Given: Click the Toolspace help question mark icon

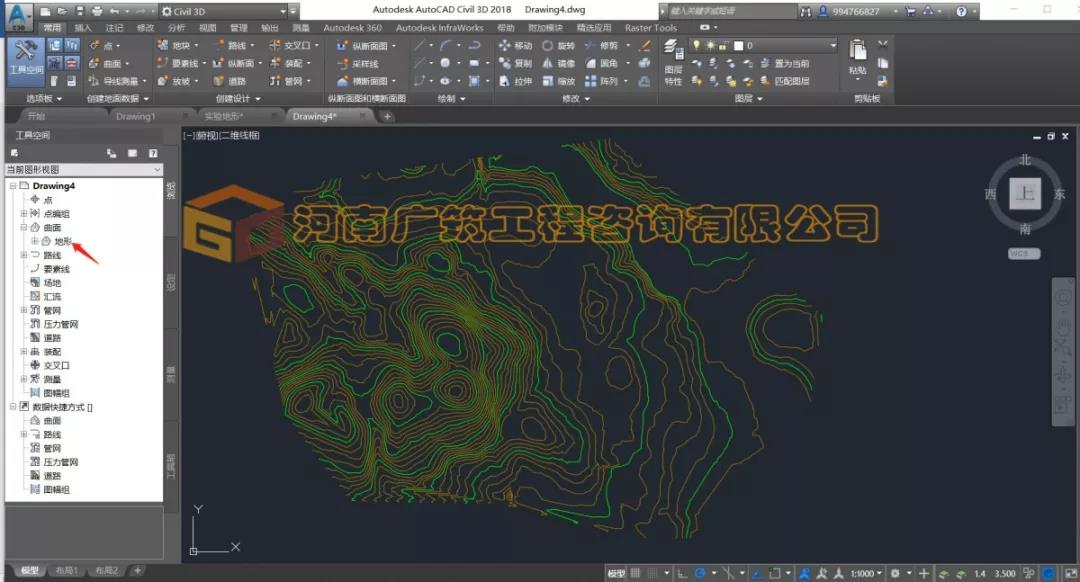Looking at the screenshot, I should (153, 153).
